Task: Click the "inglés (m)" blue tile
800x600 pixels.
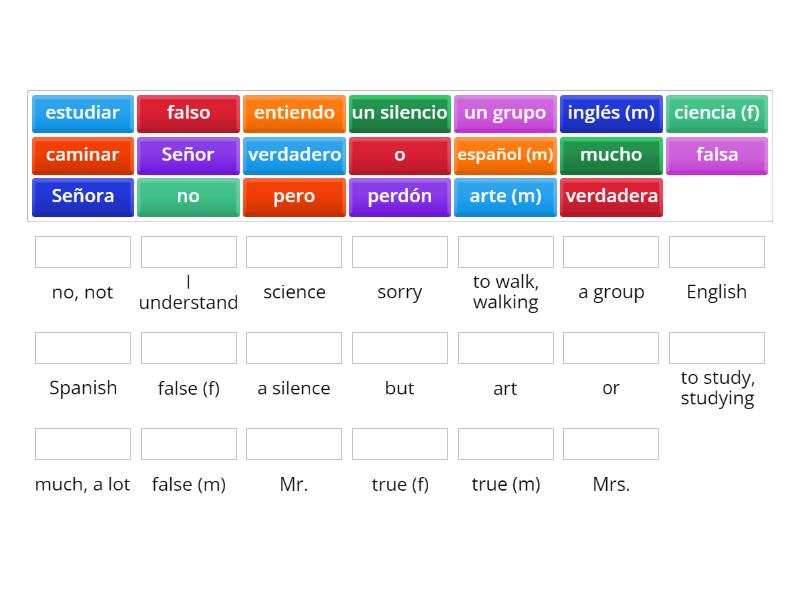Action: coord(611,113)
